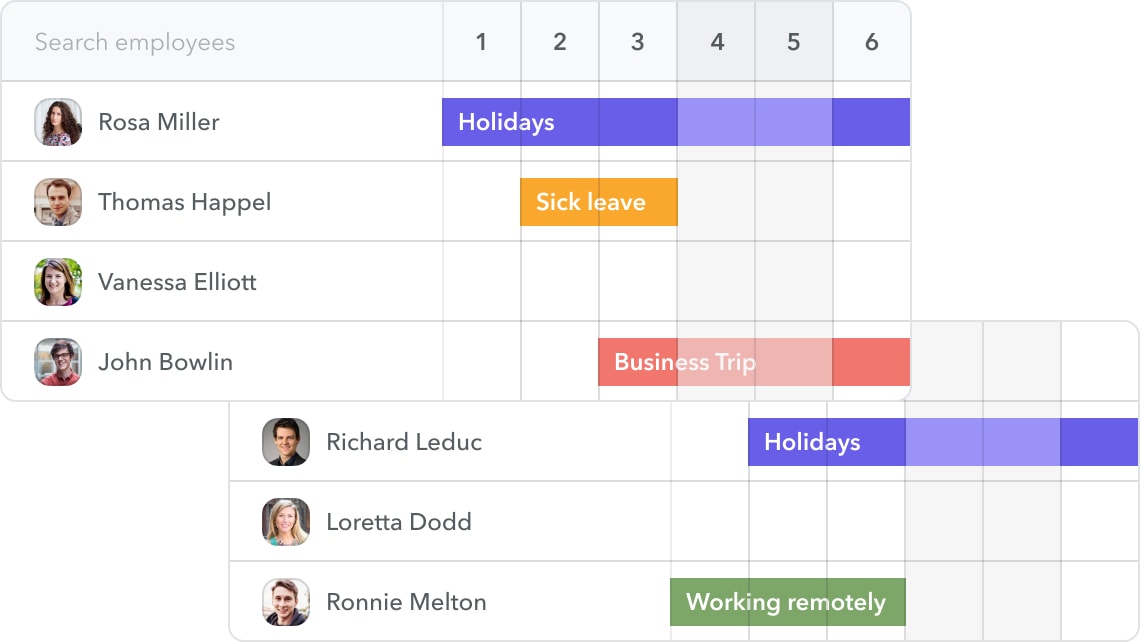1140x642 pixels.
Task: Select day 1 column header
Action: 481,42
